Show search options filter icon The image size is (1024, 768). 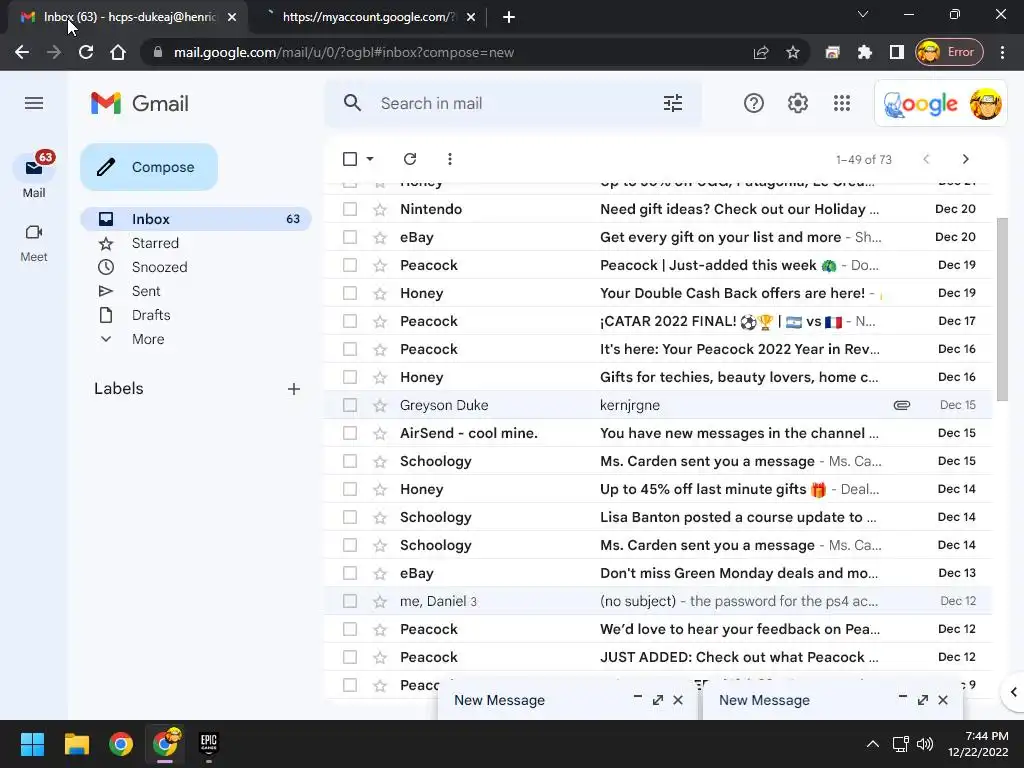pos(673,103)
